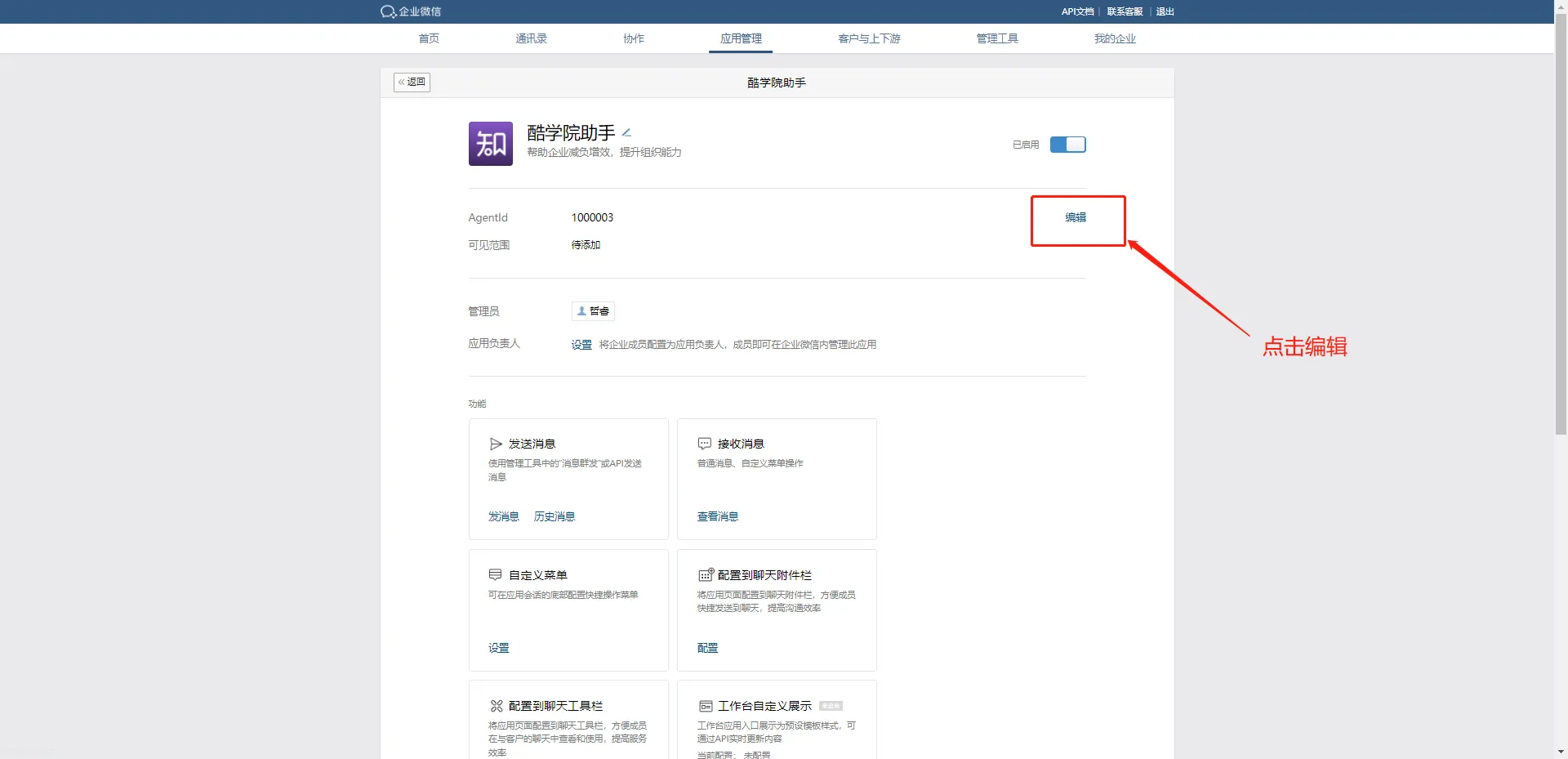The image size is (1568, 759).
Task: Open the 历史消息 link
Action: coord(555,516)
